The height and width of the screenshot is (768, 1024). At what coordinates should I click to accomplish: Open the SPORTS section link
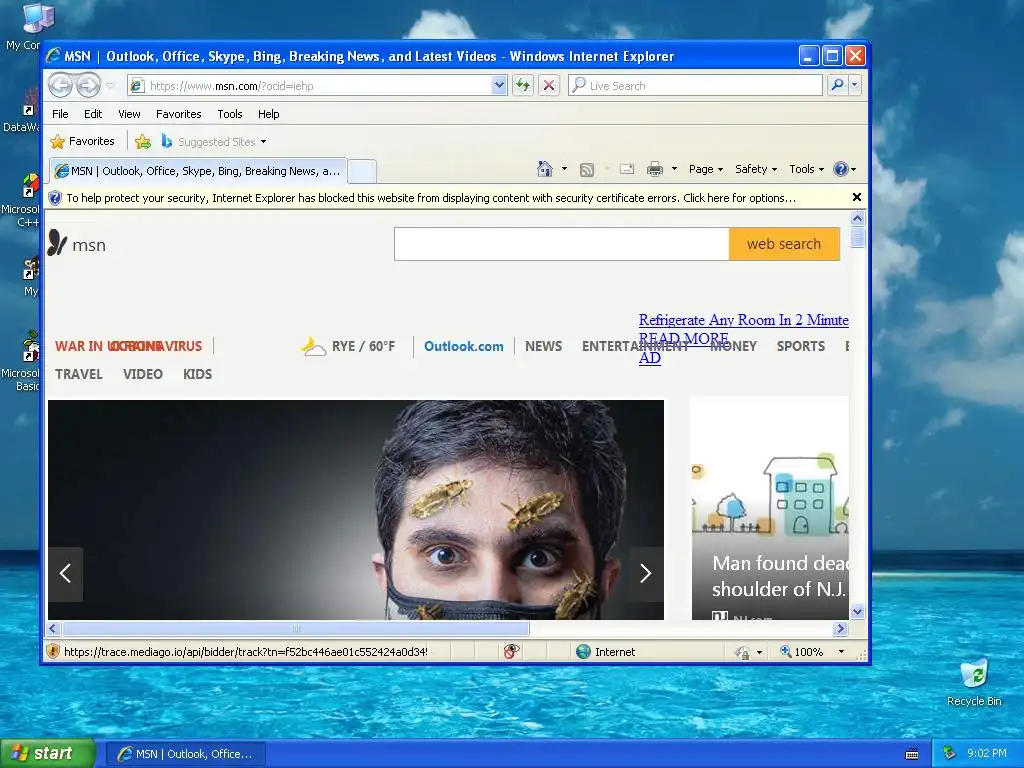coord(801,346)
